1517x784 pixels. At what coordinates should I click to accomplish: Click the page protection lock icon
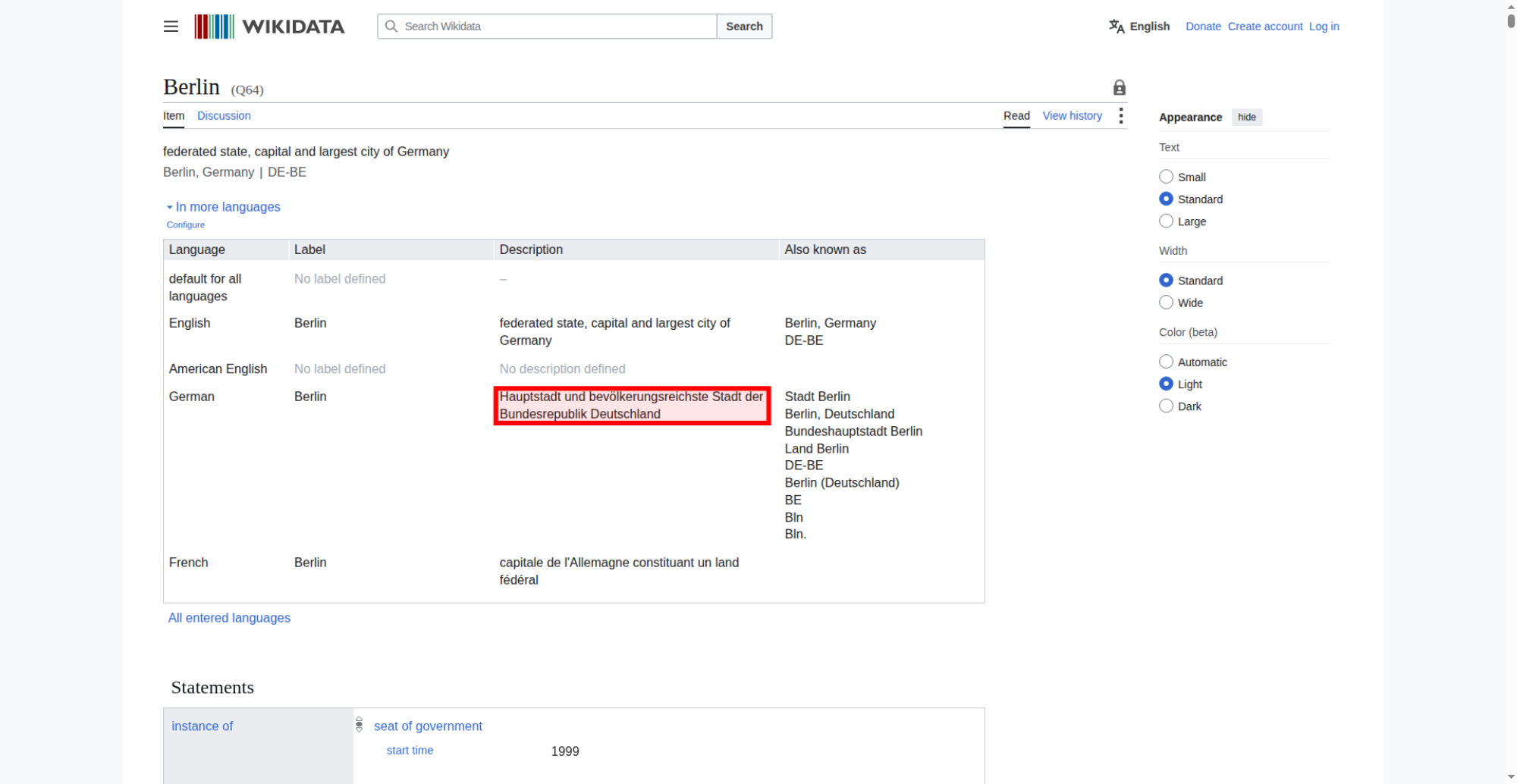click(x=1119, y=88)
